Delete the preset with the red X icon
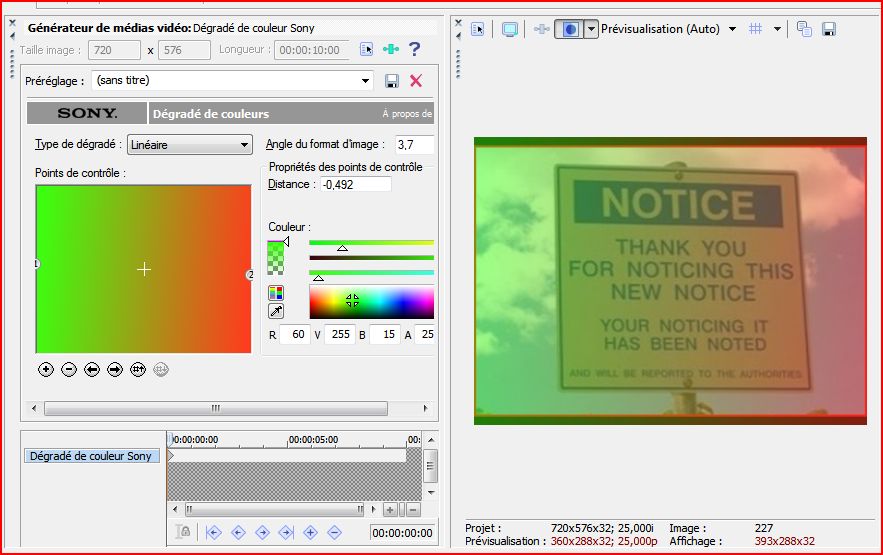This screenshot has height=555, width=883. 416,81
